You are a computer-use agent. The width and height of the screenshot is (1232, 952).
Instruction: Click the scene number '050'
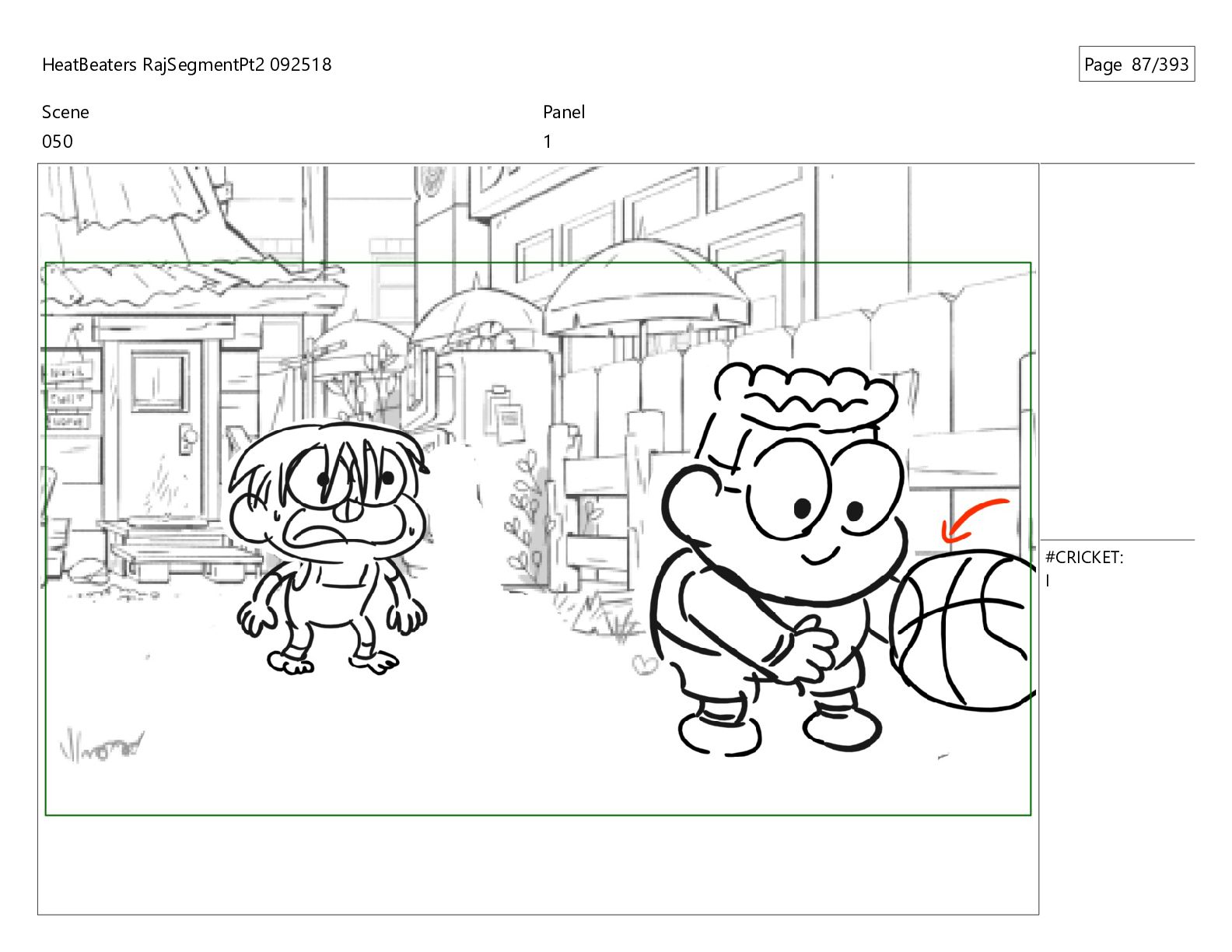(58, 142)
